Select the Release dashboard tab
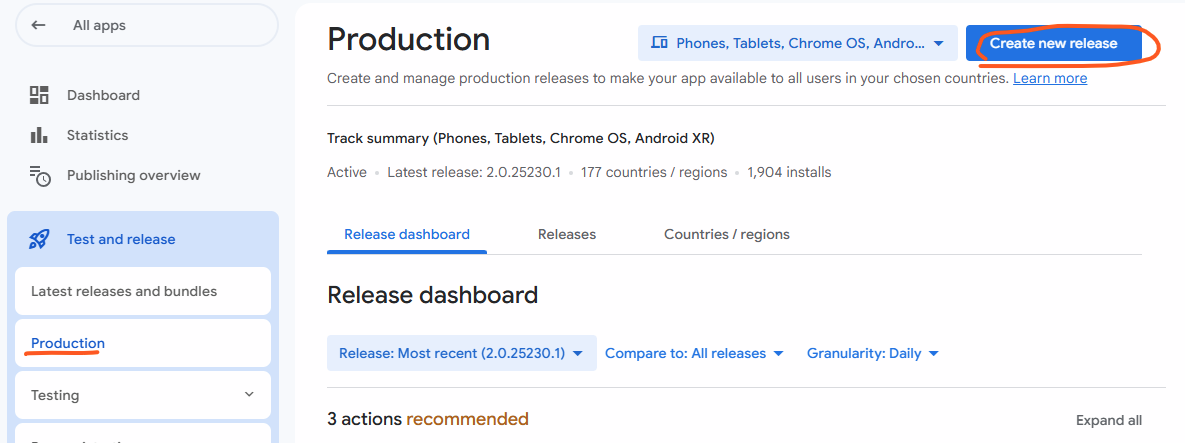The width and height of the screenshot is (1185, 443). 406,234
